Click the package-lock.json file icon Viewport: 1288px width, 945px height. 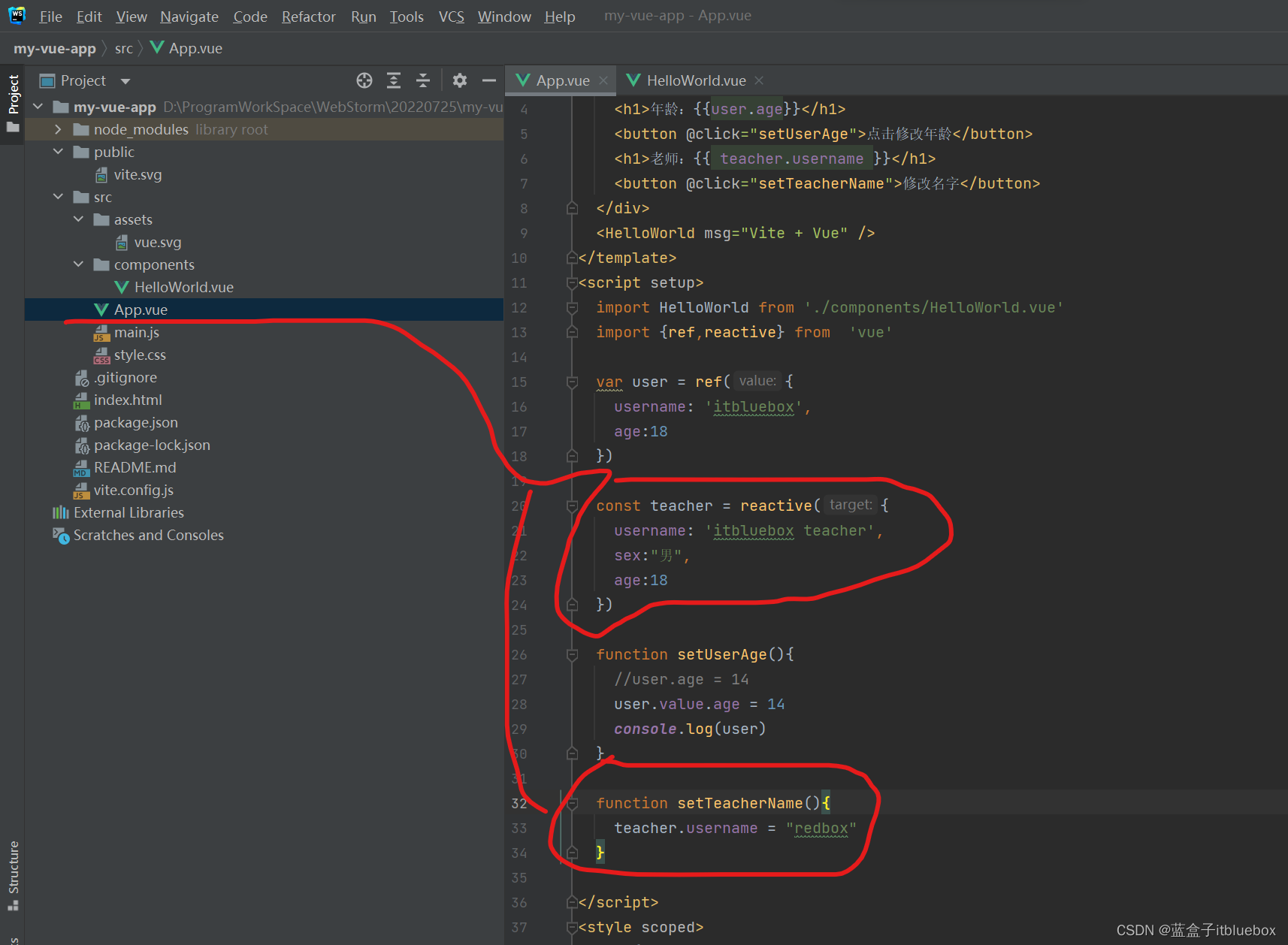tap(82, 445)
